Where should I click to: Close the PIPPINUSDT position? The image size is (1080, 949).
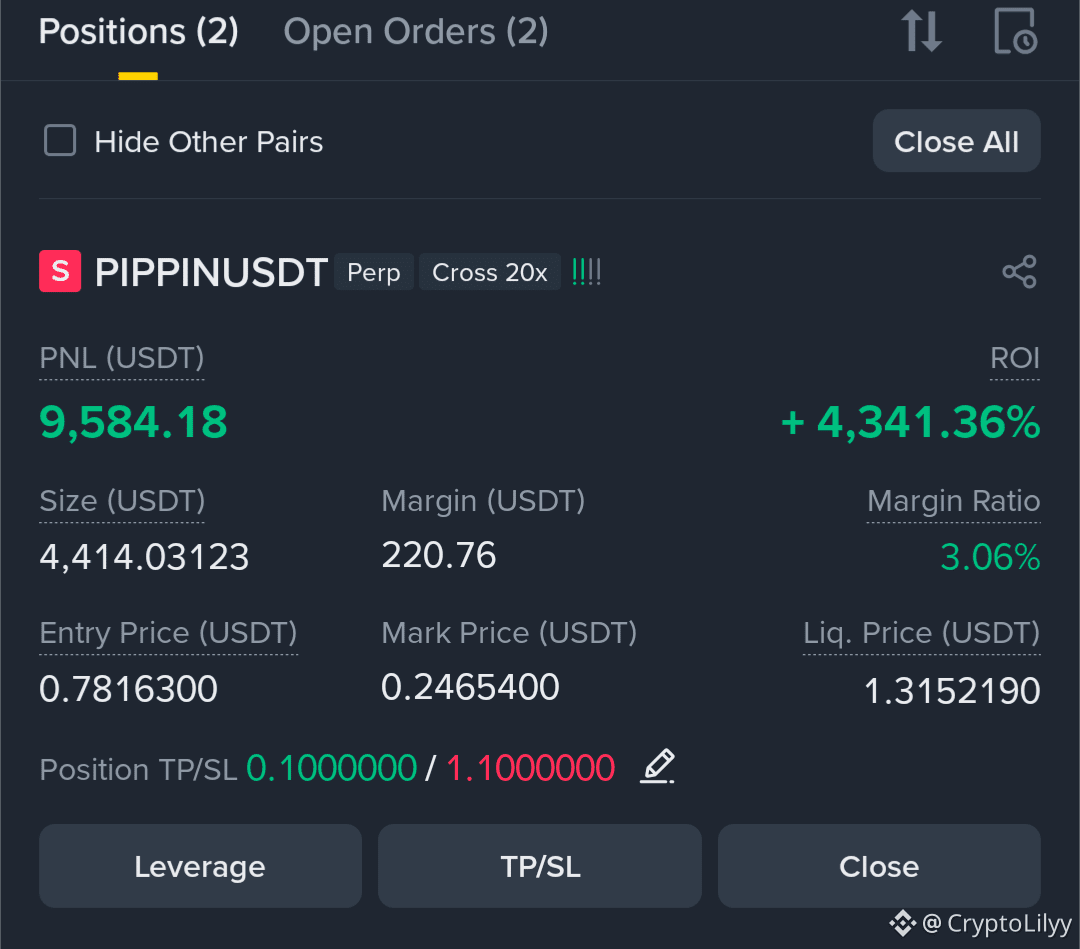click(x=879, y=866)
